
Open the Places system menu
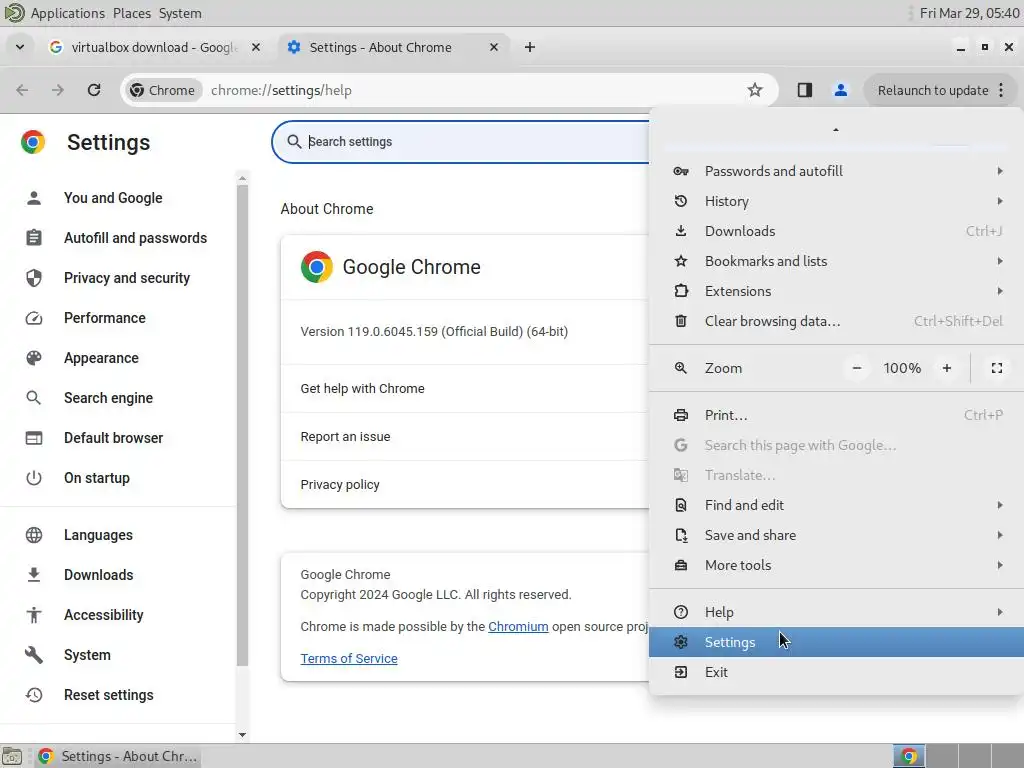click(x=132, y=13)
